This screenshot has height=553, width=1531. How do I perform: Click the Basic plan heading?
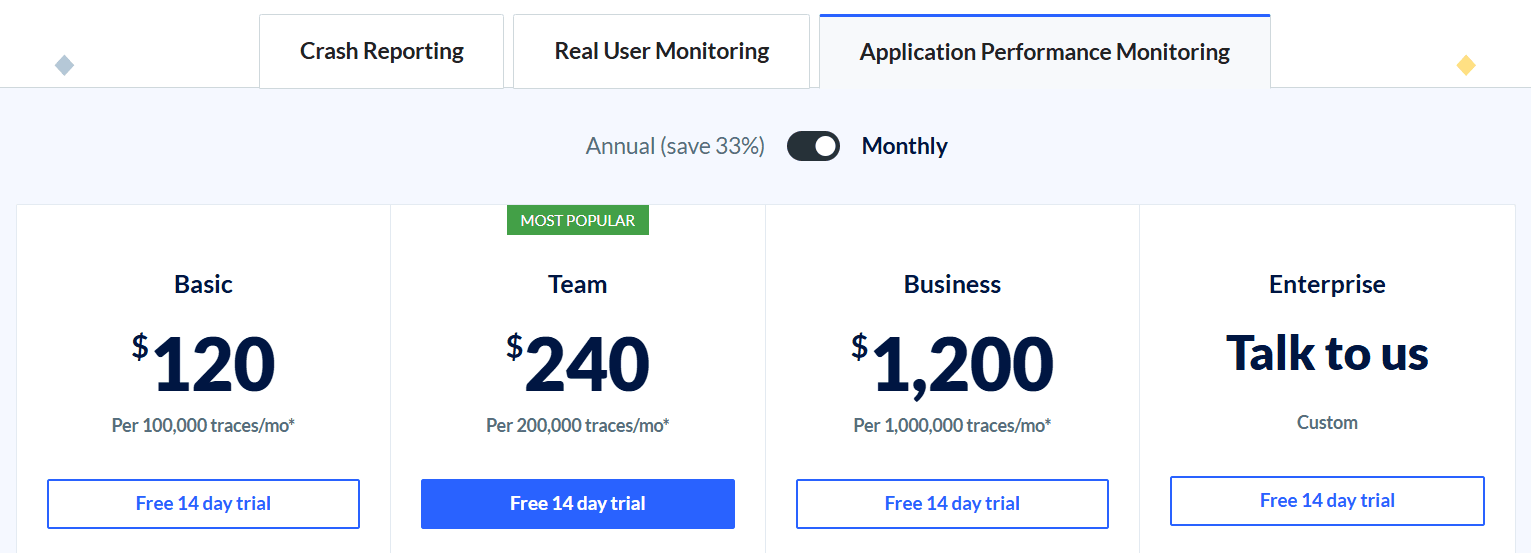pyautogui.click(x=203, y=284)
